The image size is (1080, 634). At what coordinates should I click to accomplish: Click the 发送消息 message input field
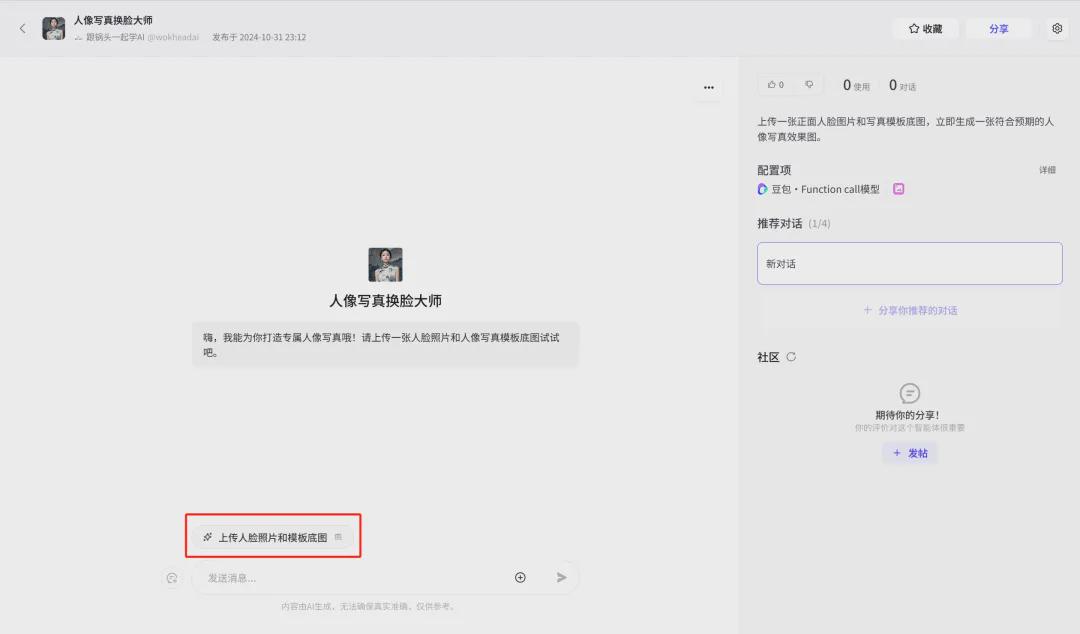(x=350, y=578)
